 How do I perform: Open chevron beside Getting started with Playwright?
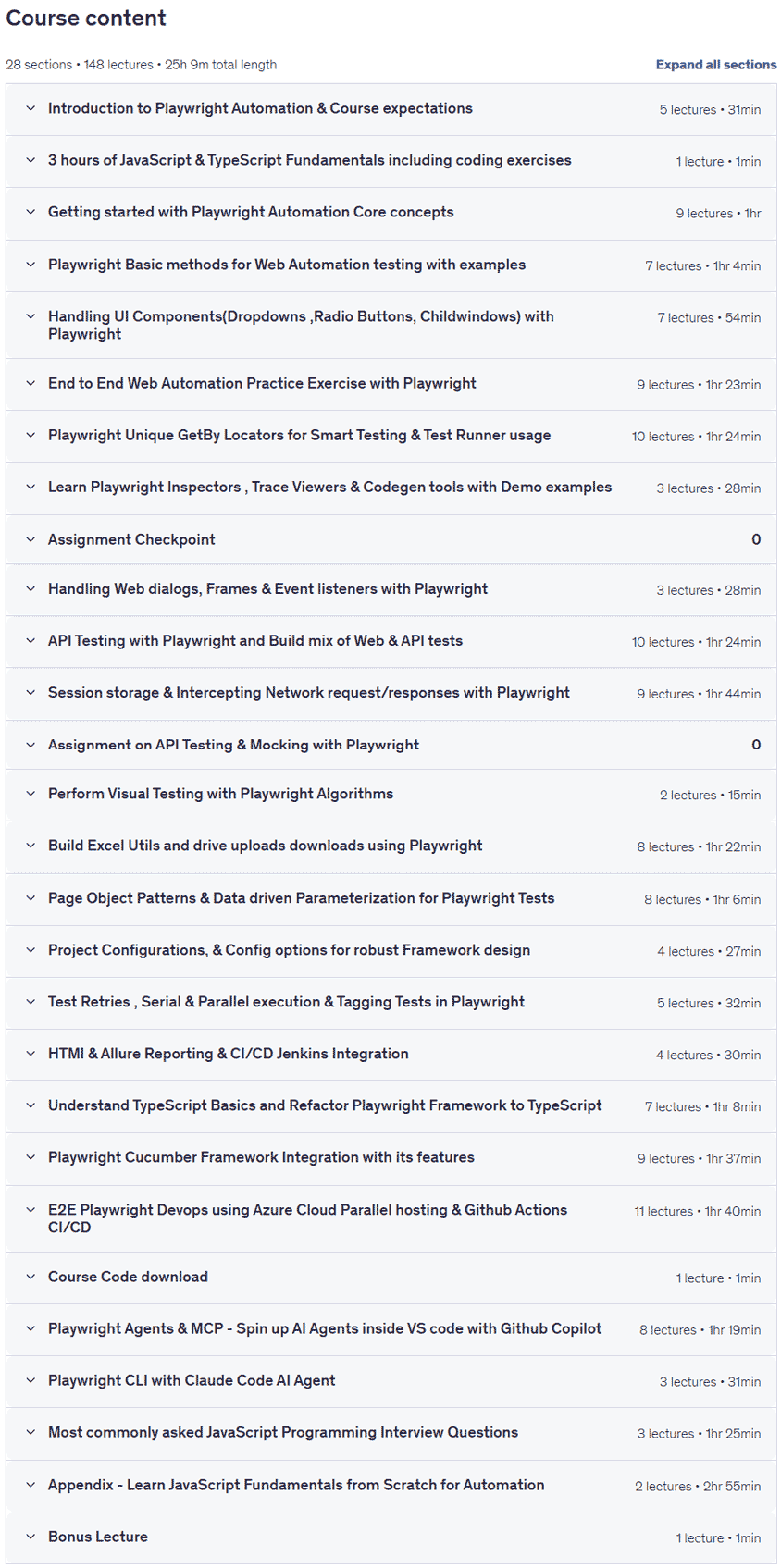(x=31, y=212)
